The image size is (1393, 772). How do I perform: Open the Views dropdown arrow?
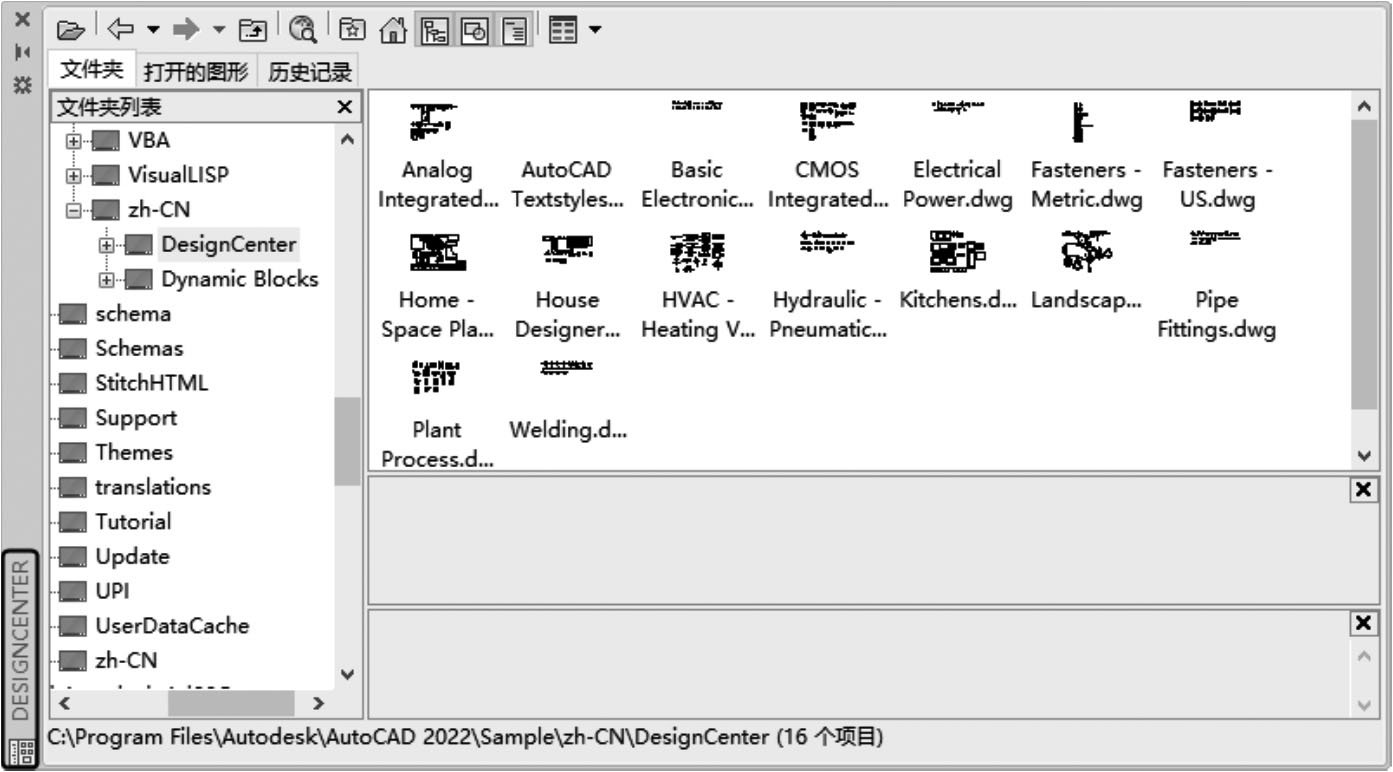(595, 29)
